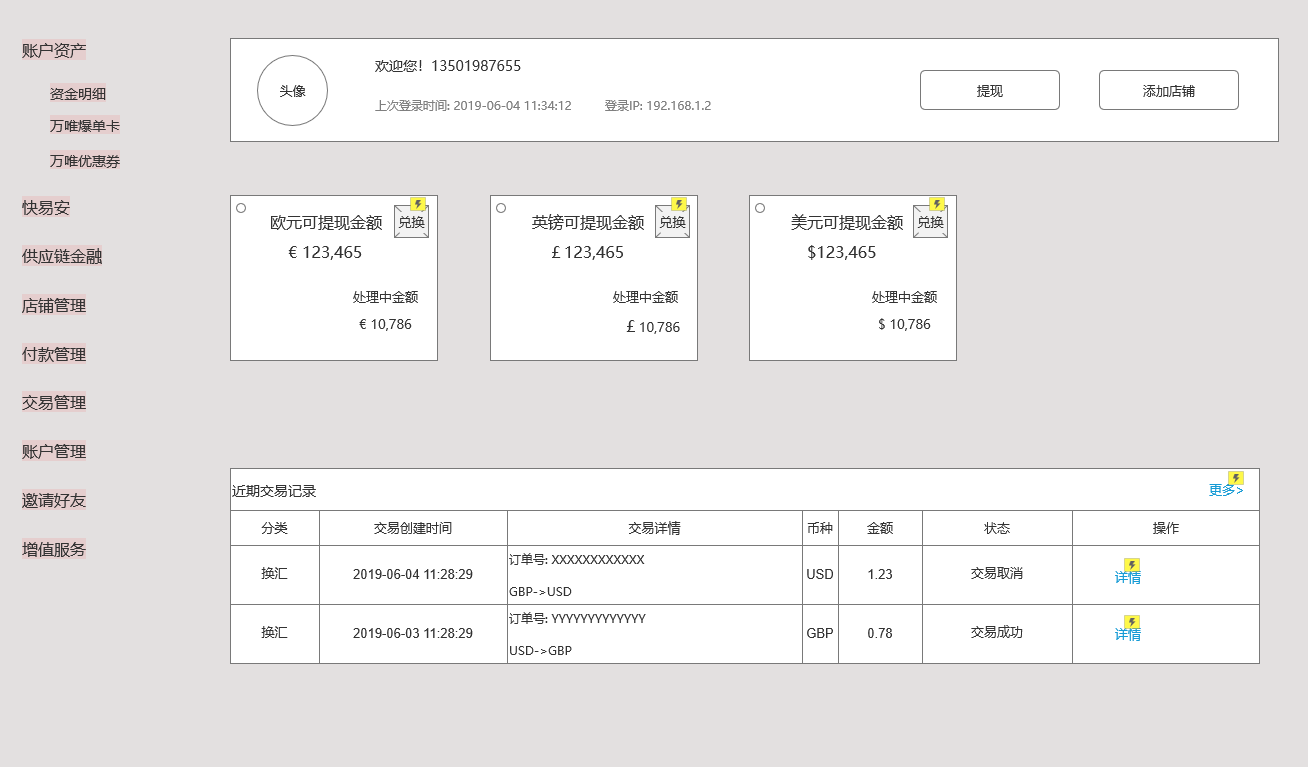Click the 兑换 icon on the 欧元 card
Viewport: 1308px width, 767px height.
(x=411, y=222)
